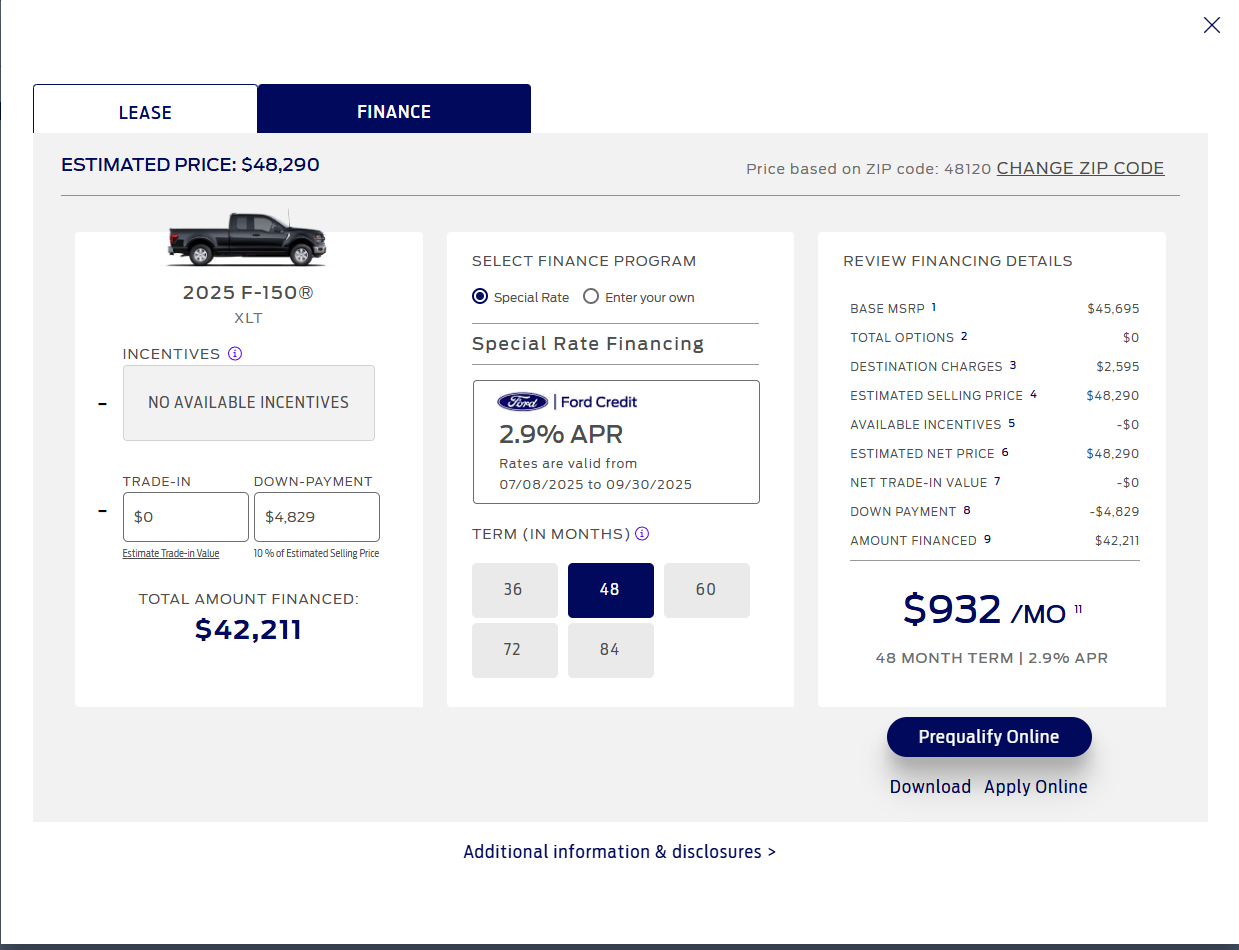Open the Term in months info icon

[642, 534]
